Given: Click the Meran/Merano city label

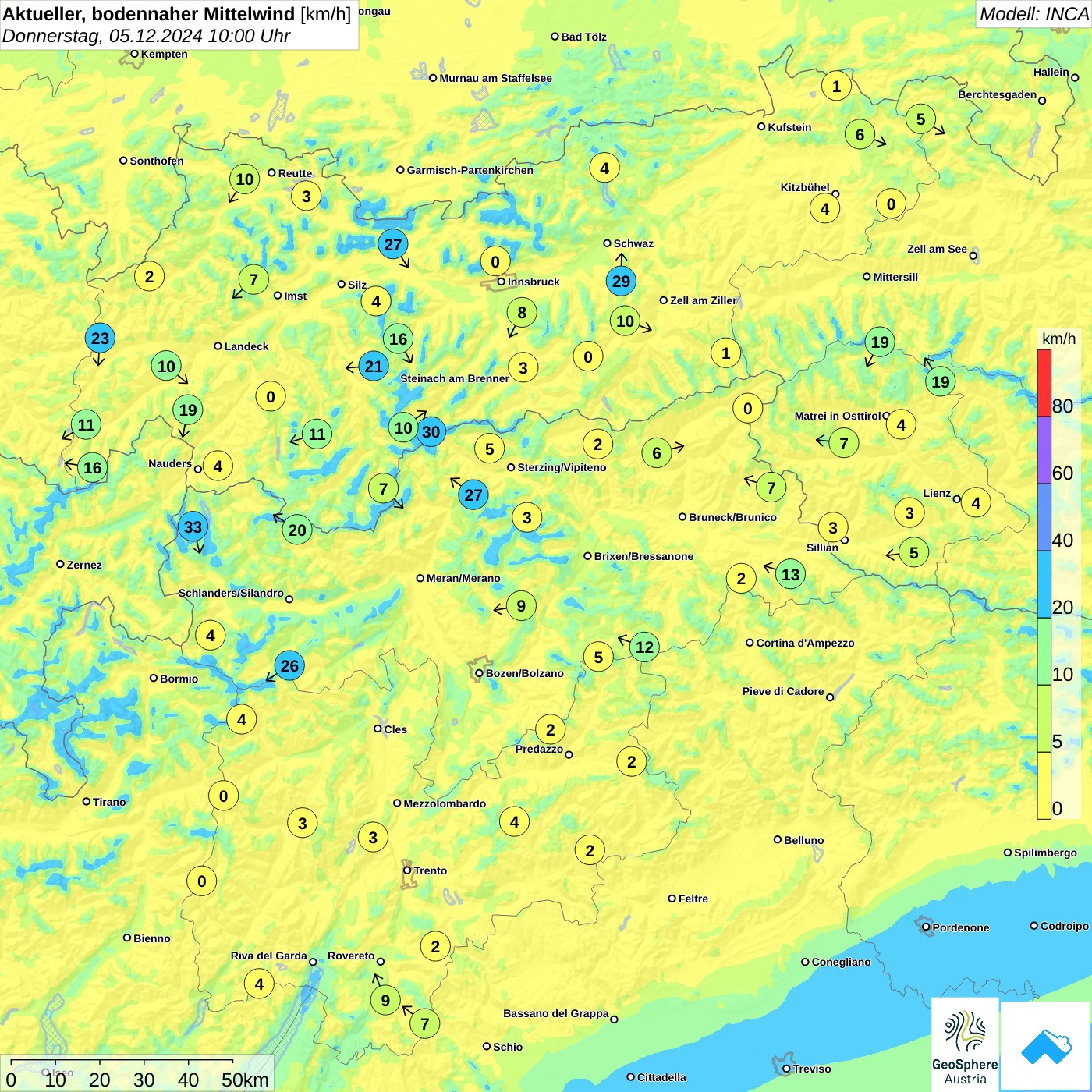Looking at the screenshot, I should tap(463, 578).
